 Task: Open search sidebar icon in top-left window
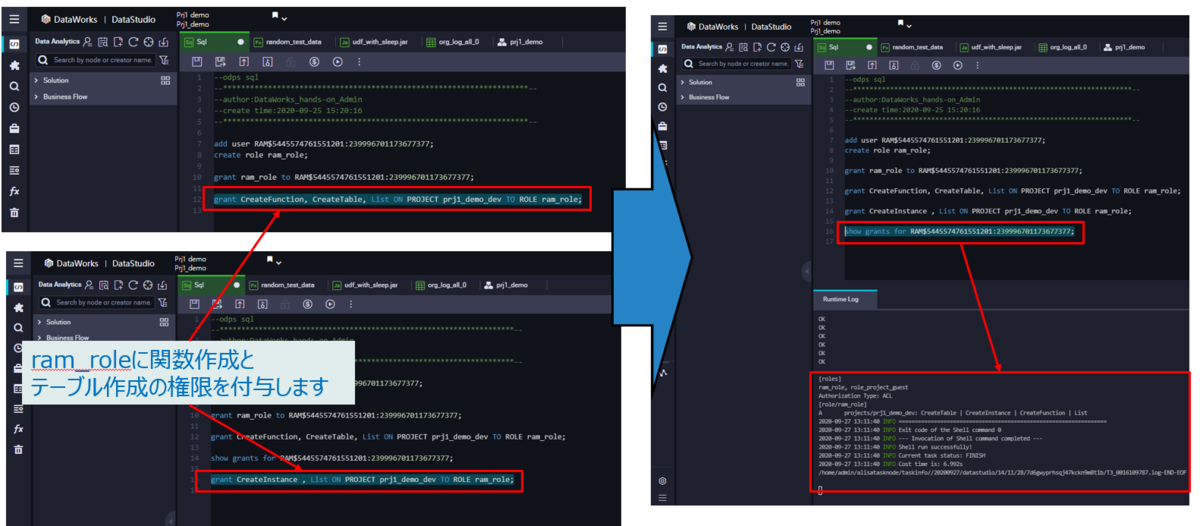click(x=14, y=86)
